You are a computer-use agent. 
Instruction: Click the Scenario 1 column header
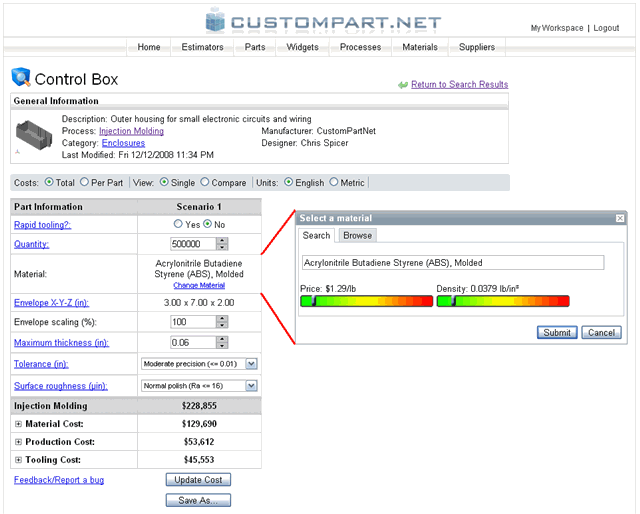click(199, 207)
